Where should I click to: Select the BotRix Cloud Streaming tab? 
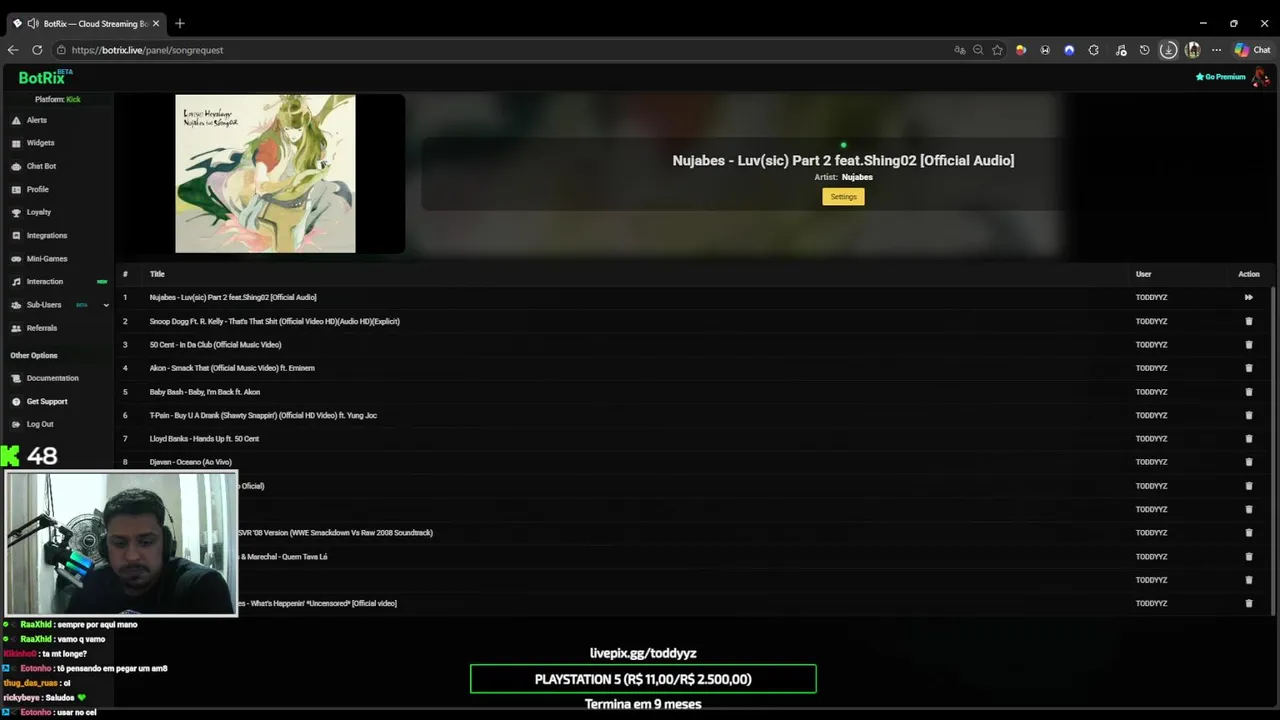(86, 23)
